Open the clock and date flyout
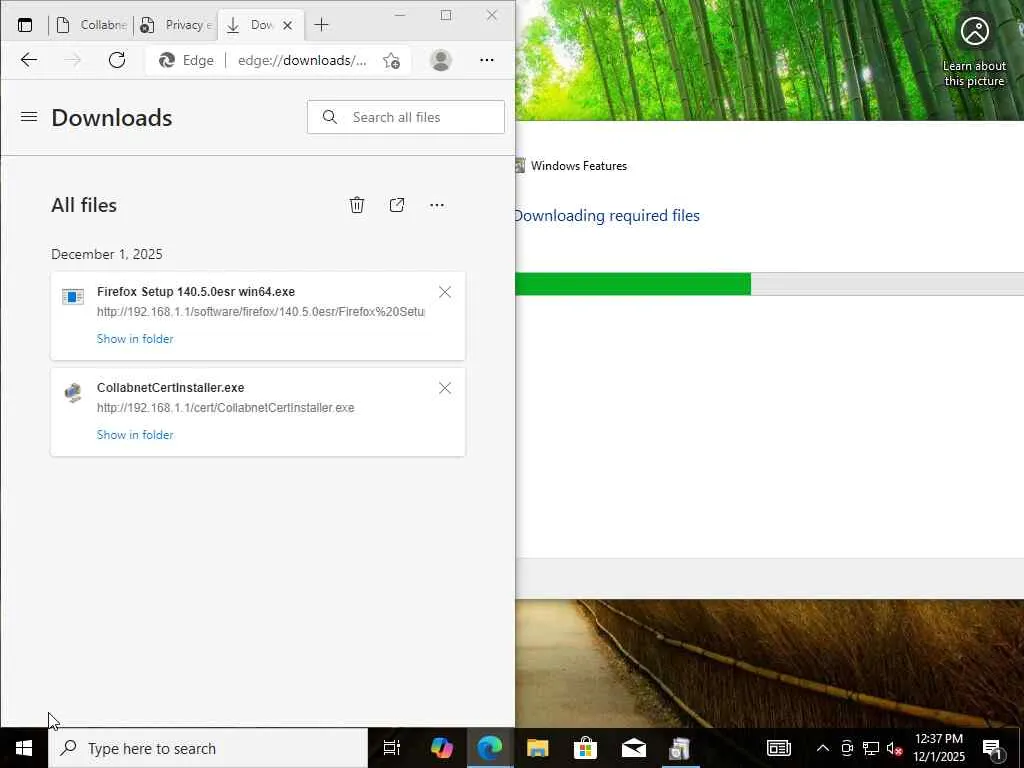Image resolution: width=1024 pixels, height=768 pixels. click(x=938, y=748)
